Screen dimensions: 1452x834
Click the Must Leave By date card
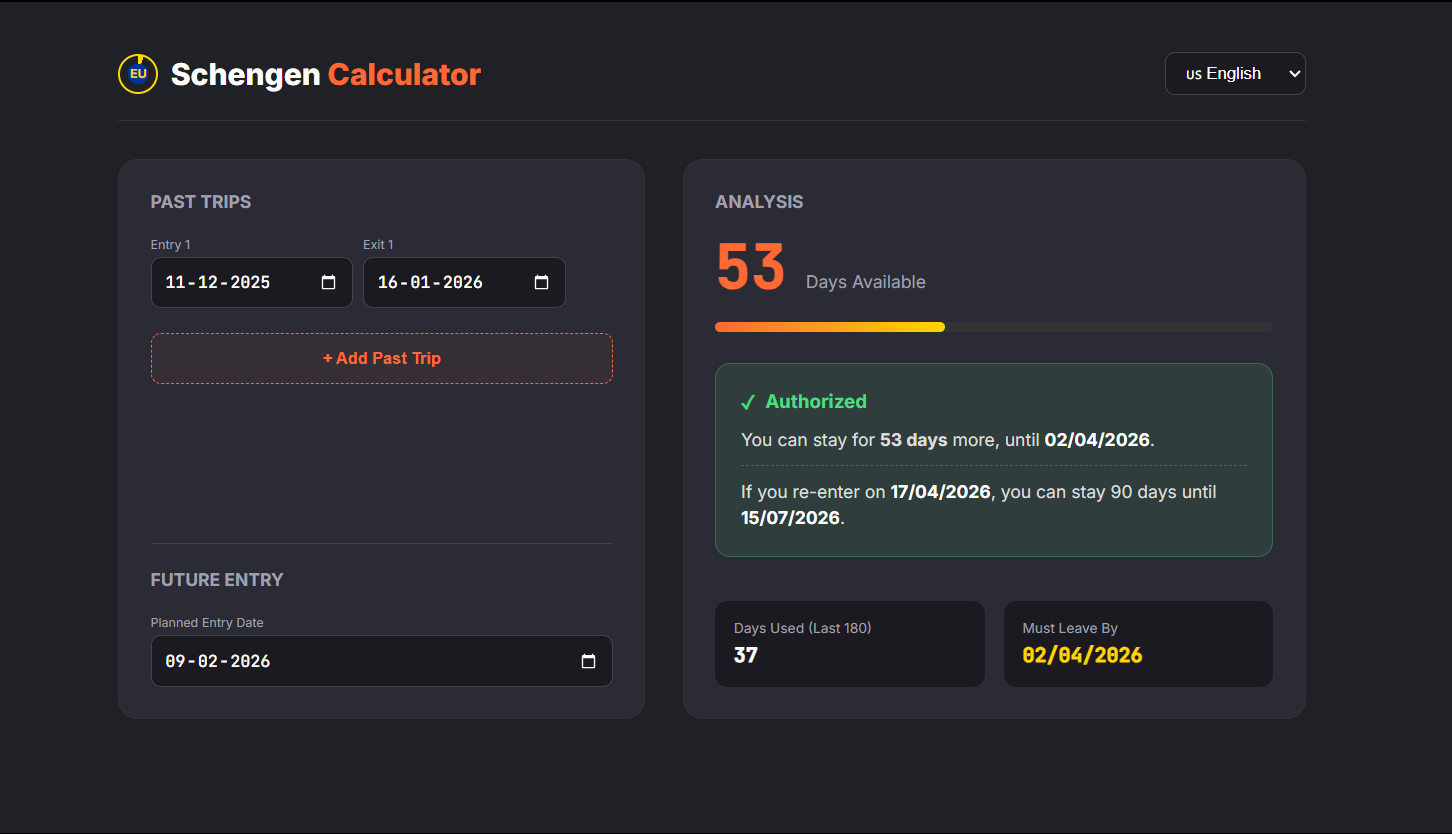click(x=1137, y=643)
